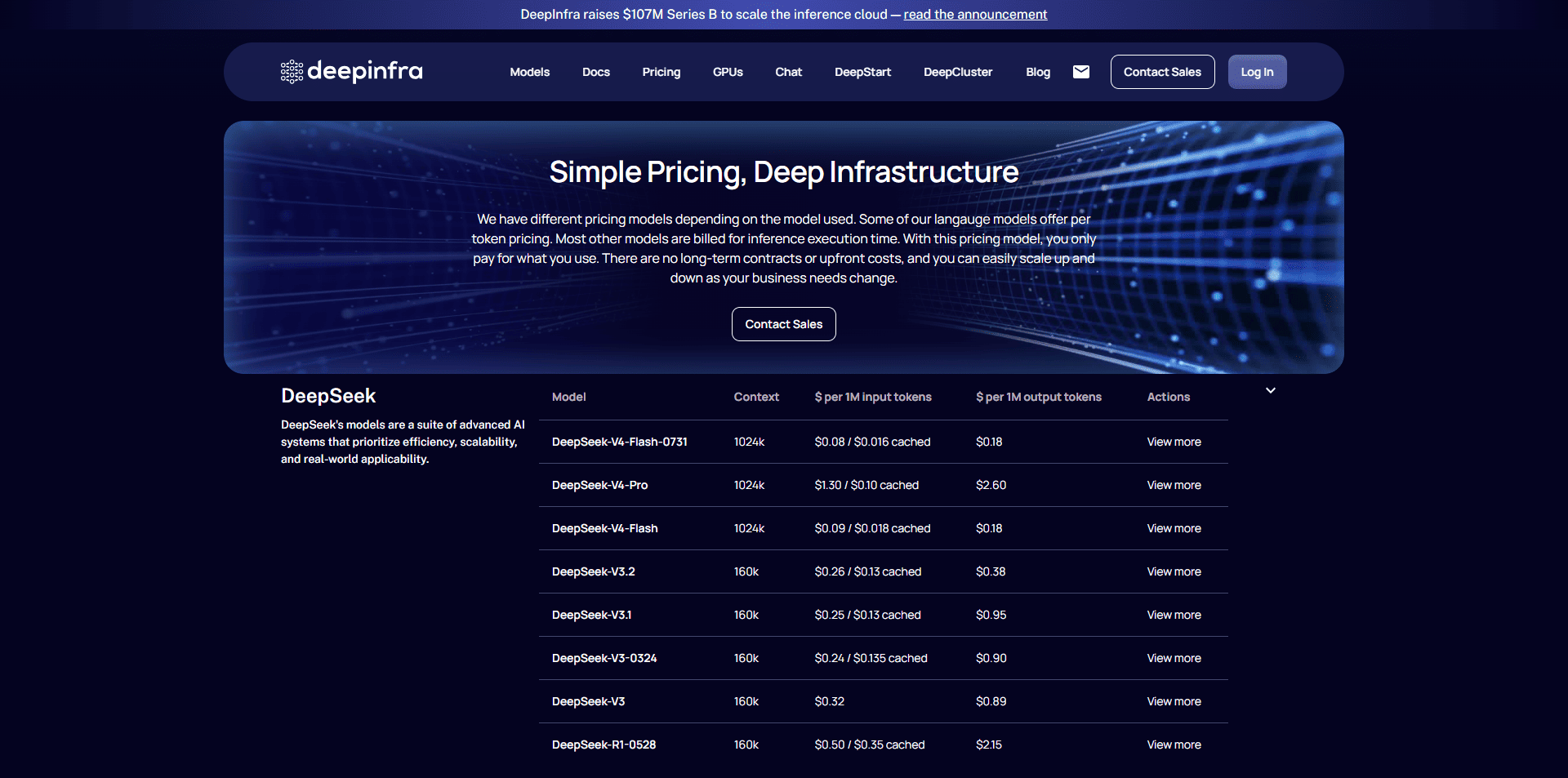Select the DeepSeek-V3 model name
Viewport: 1568px width, 778px height.
pos(589,701)
